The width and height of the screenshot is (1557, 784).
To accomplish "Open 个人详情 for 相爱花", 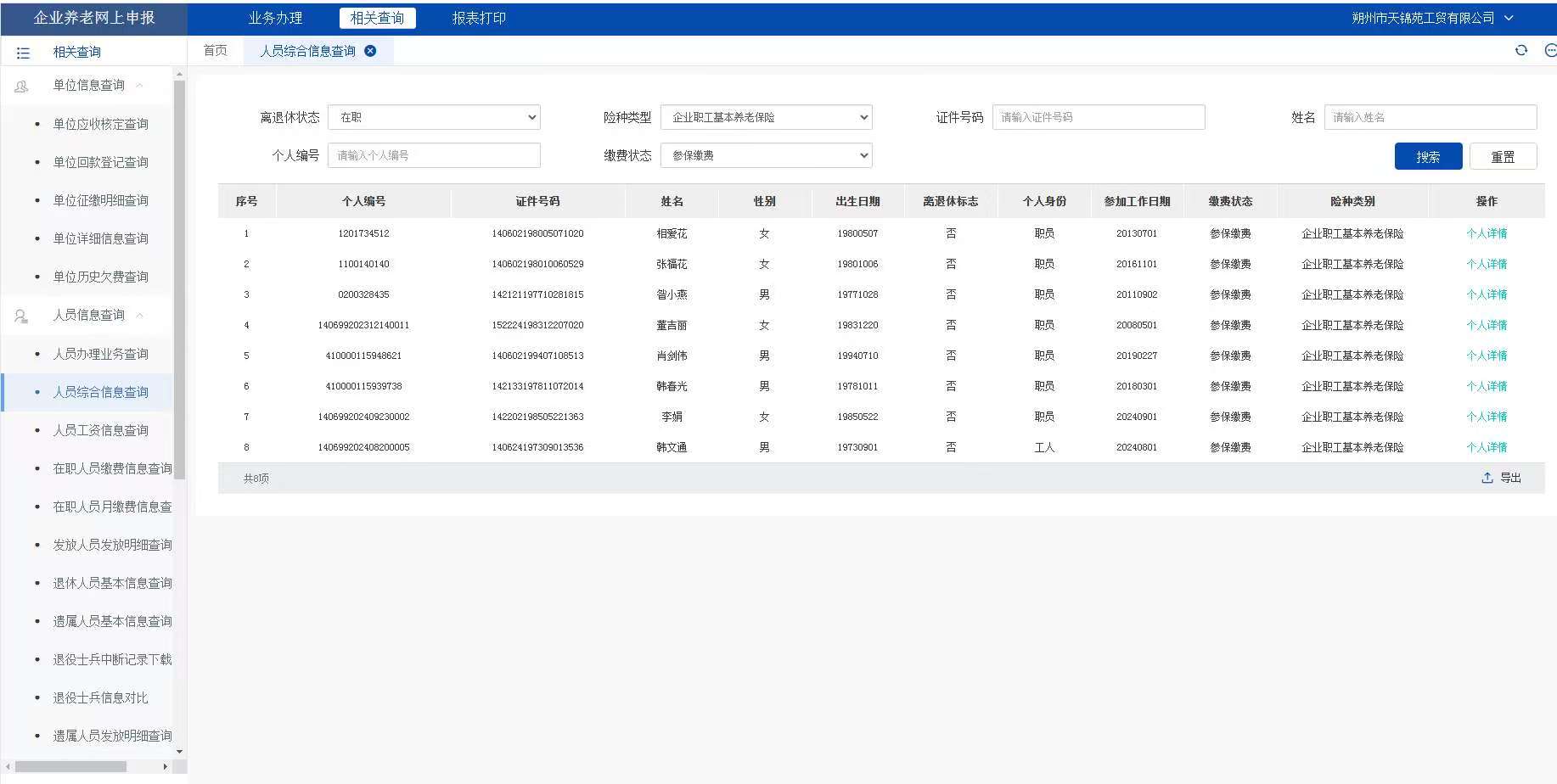I will tap(1487, 233).
